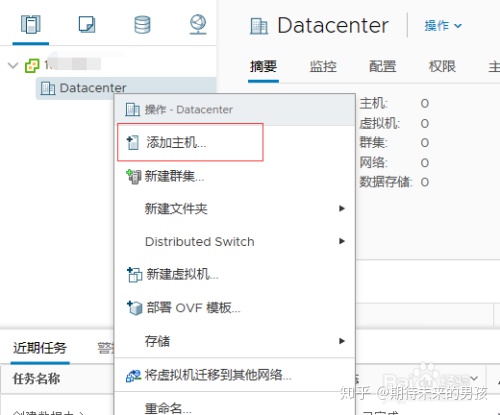Click the New Virtual Machine icon
This screenshot has width=500, height=415.
pos(134,275)
